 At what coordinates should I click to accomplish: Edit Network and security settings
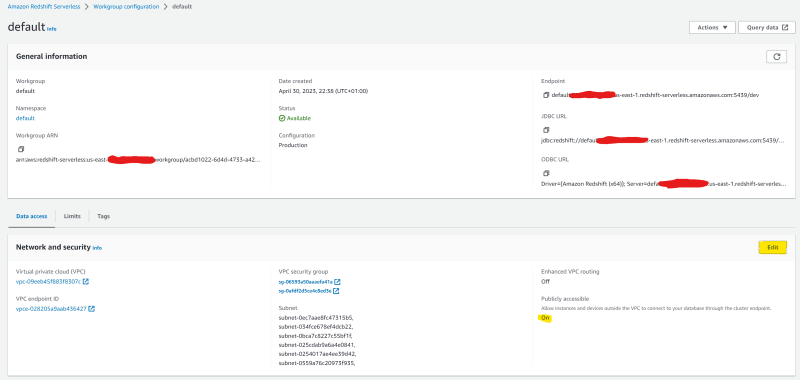click(x=772, y=247)
